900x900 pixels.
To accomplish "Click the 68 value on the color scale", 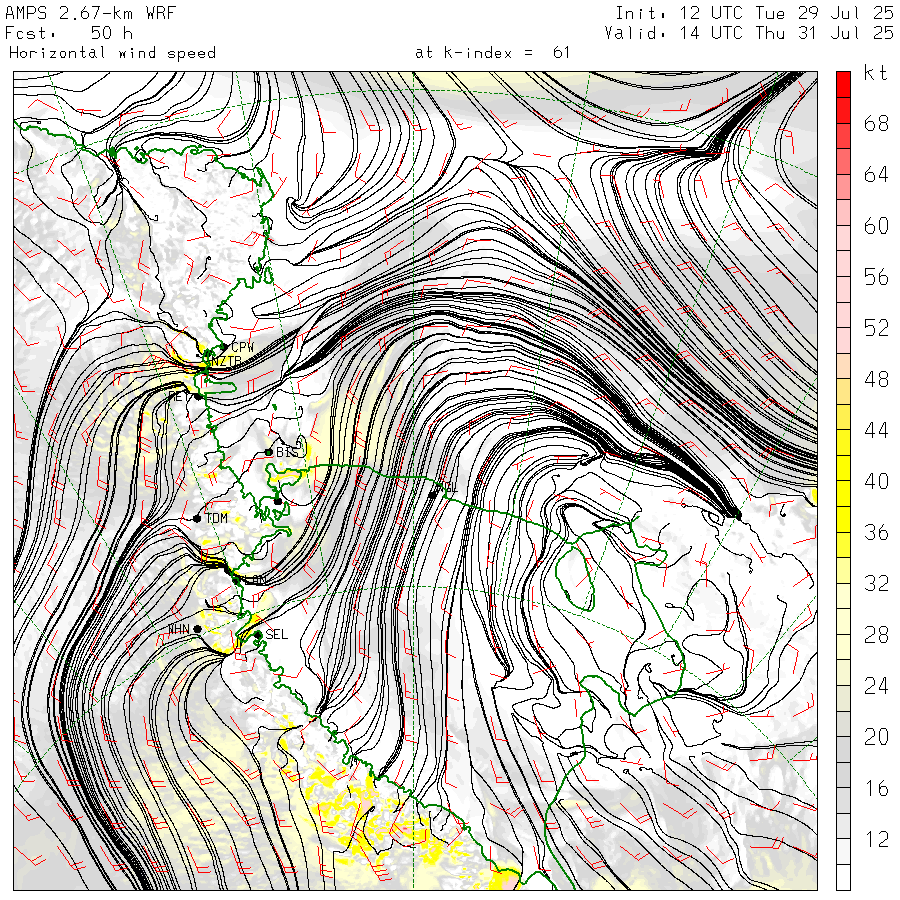I will point(876,123).
